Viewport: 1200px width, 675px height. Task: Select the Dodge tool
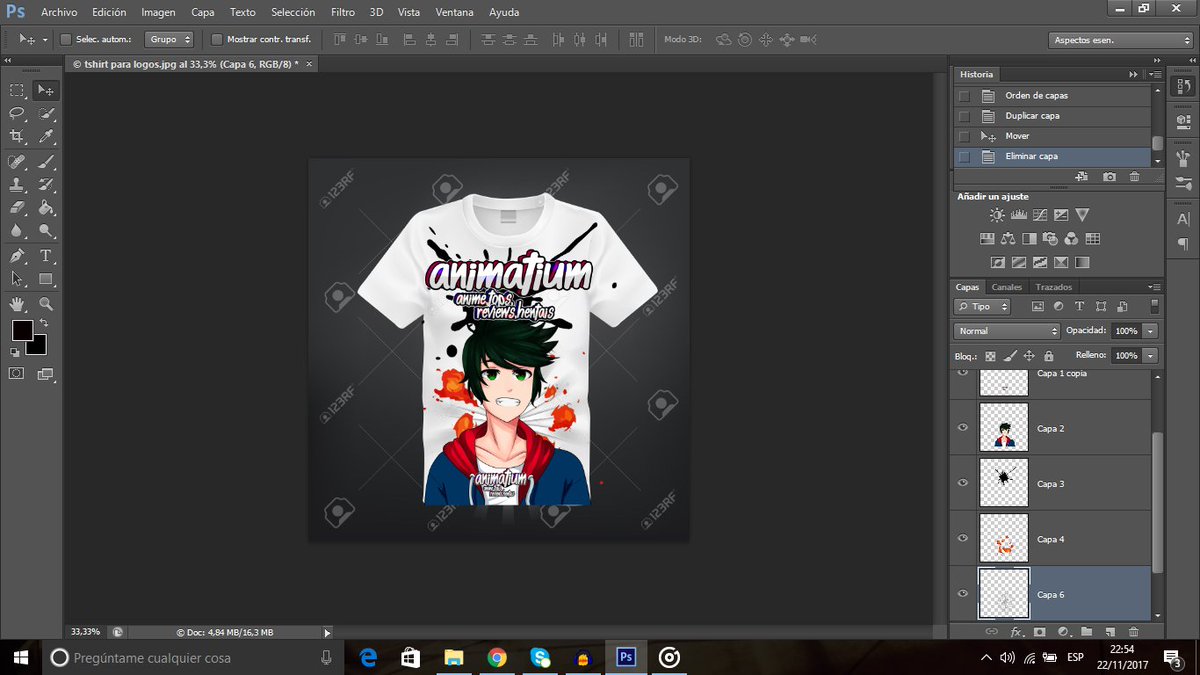46,230
